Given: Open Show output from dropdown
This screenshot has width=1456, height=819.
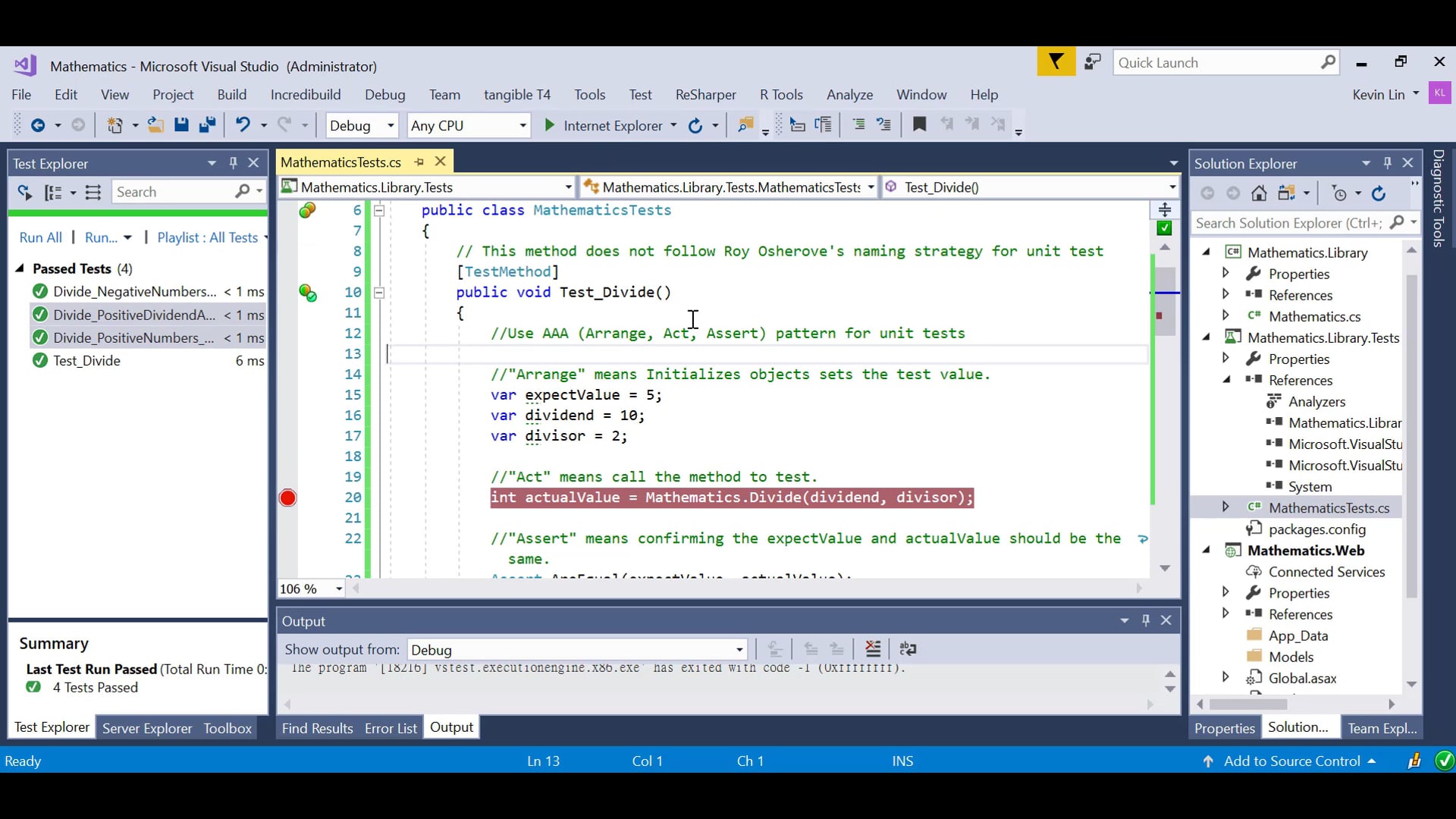Looking at the screenshot, I should coord(739,650).
